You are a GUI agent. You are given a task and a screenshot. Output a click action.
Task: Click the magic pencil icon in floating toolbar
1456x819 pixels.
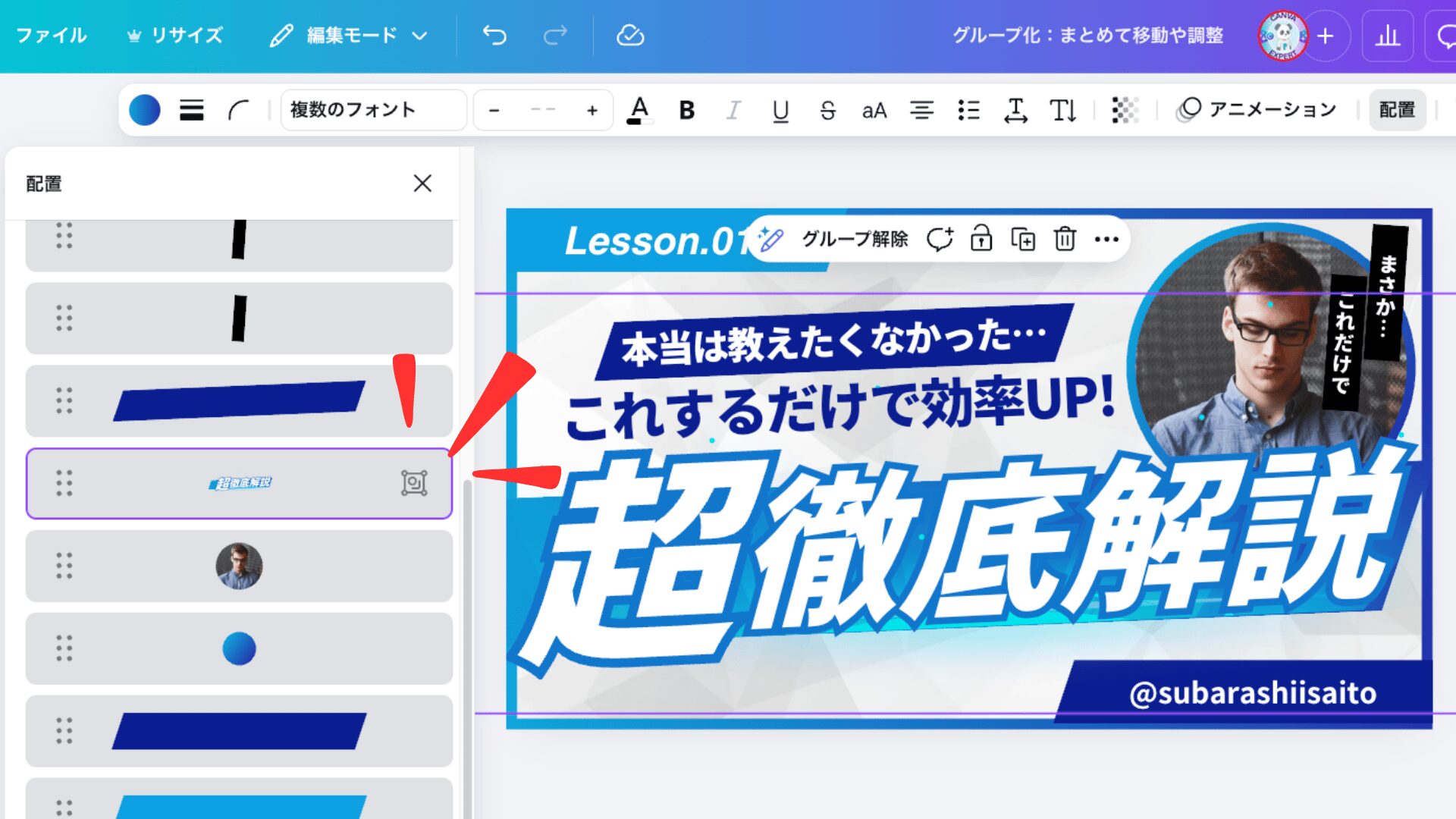(x=771, y=240)
